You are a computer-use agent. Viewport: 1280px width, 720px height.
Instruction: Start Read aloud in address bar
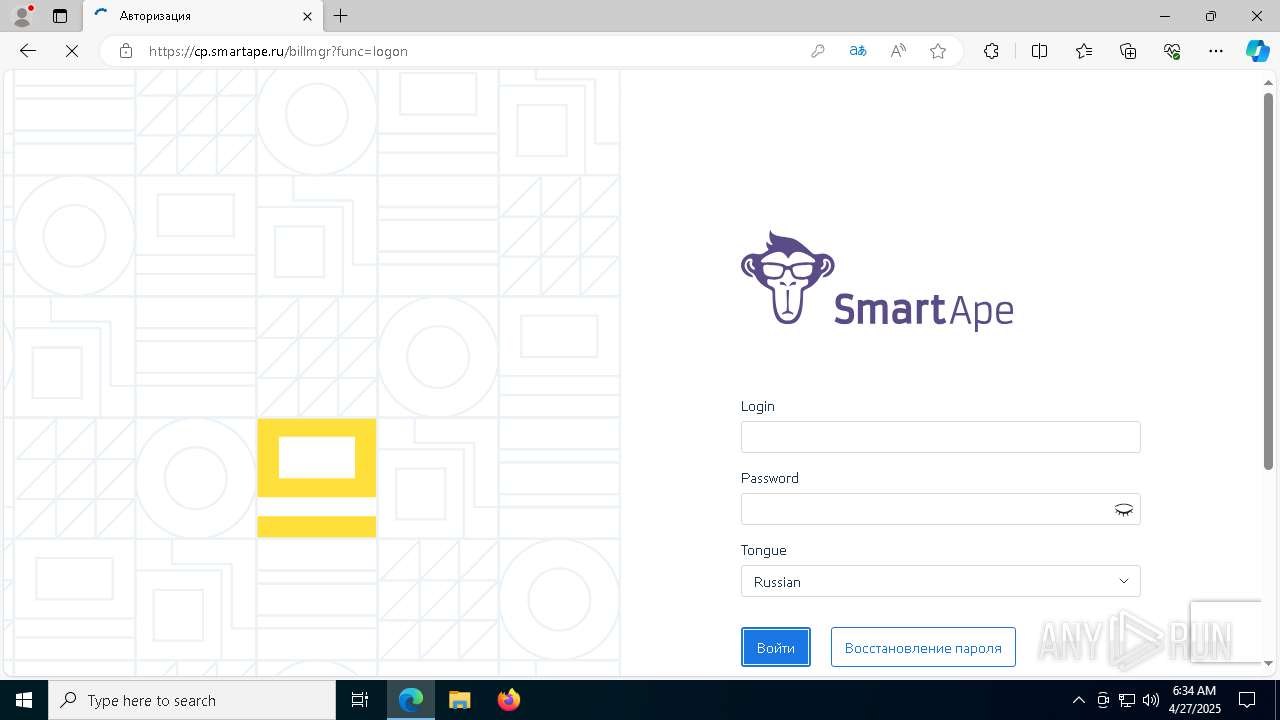coord(898,51)
